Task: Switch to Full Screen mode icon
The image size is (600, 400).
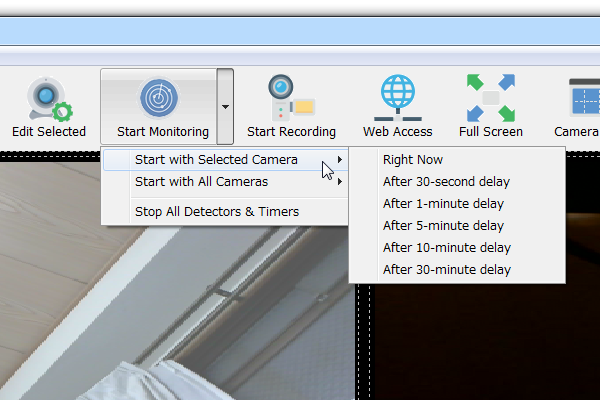Action: 491,98
